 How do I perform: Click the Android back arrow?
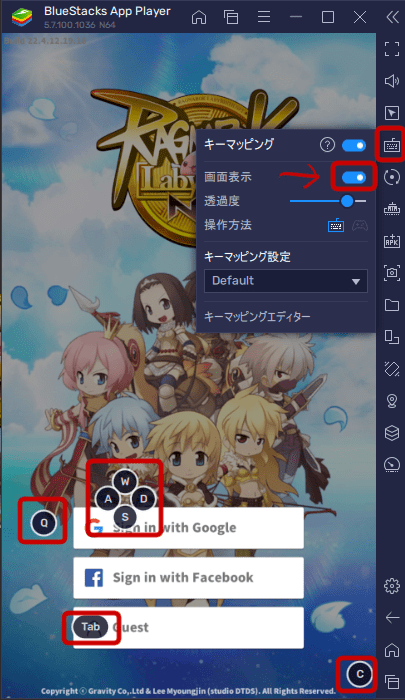tap(392, 618)
